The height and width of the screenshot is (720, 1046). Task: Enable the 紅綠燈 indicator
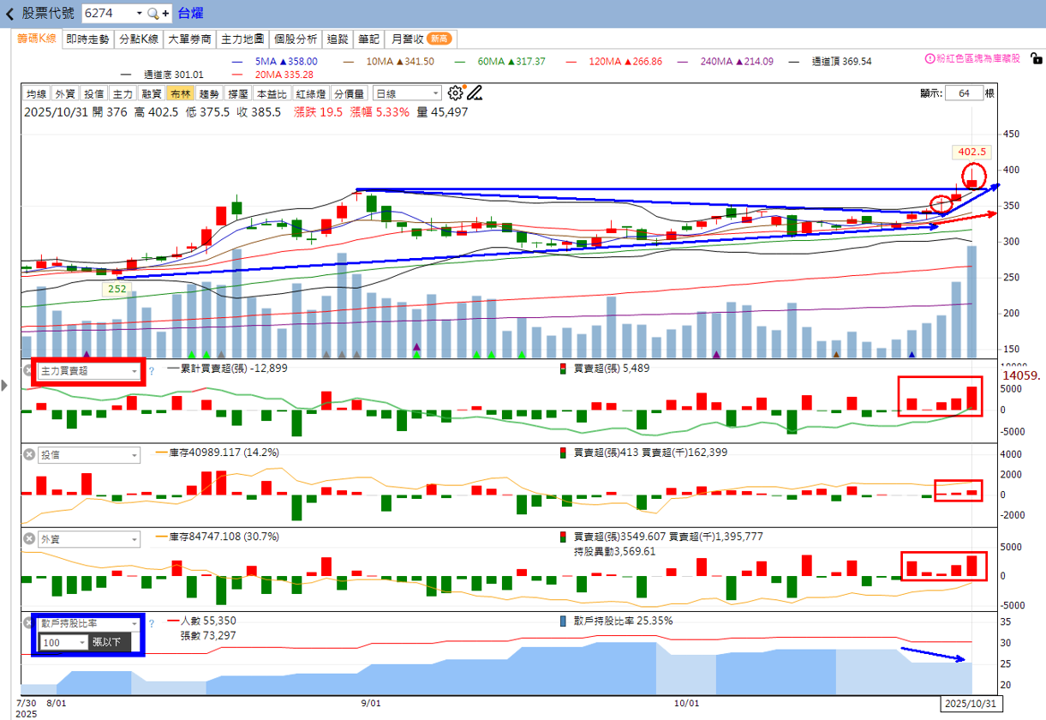[x=310, y=94]
